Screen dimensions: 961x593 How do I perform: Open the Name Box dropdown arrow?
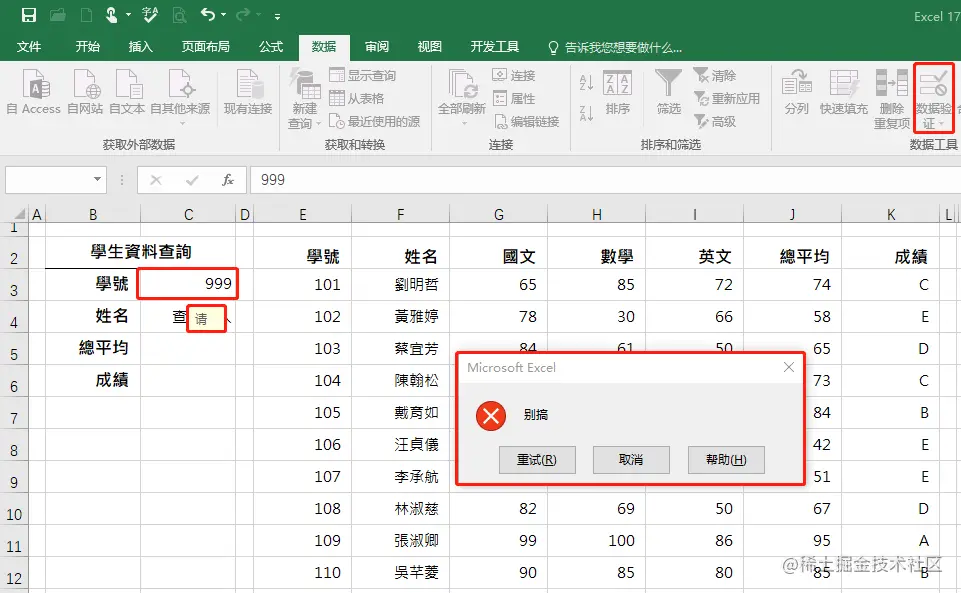pos(96,180)
